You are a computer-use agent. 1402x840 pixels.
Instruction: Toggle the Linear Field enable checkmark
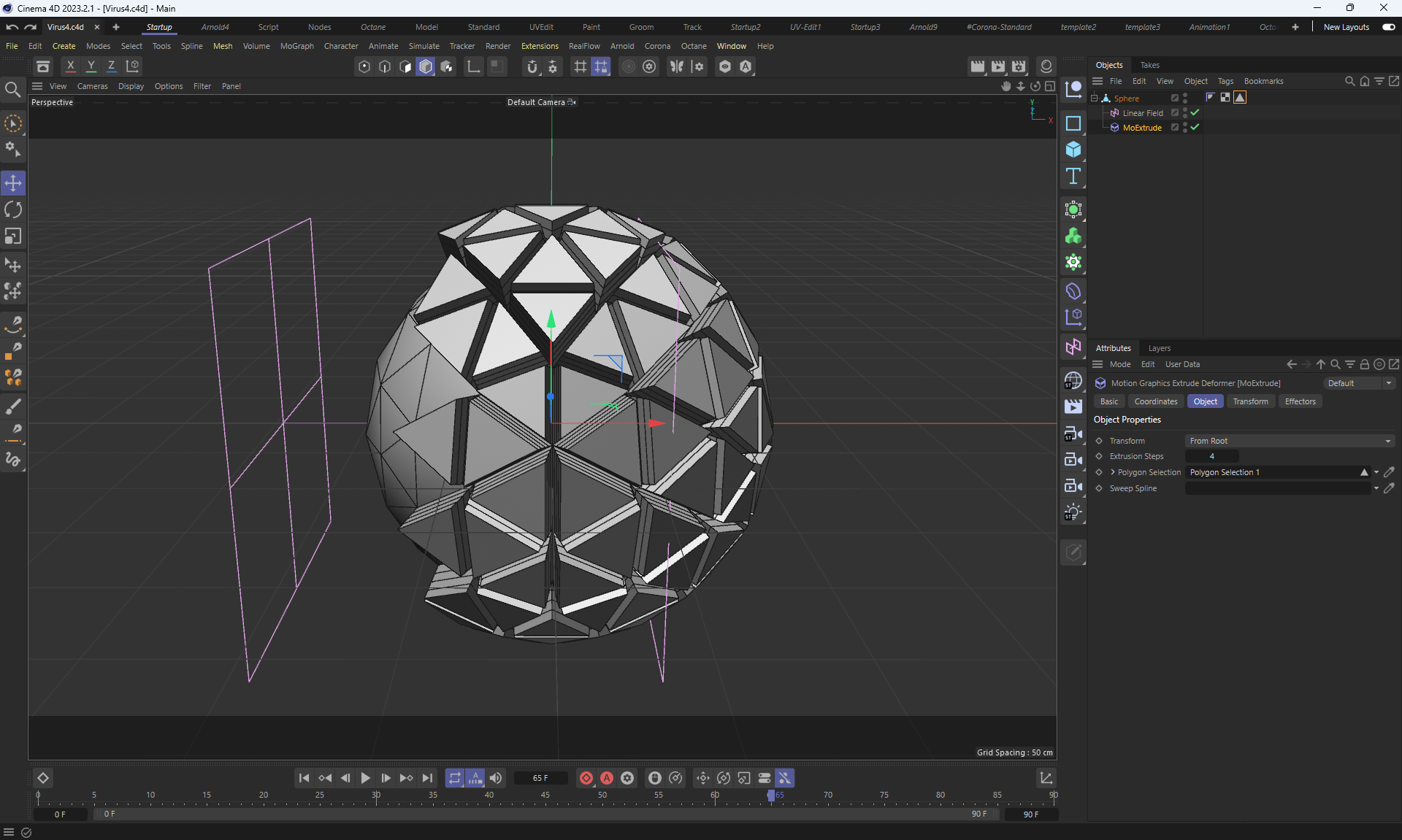(x=1195, y=113)
